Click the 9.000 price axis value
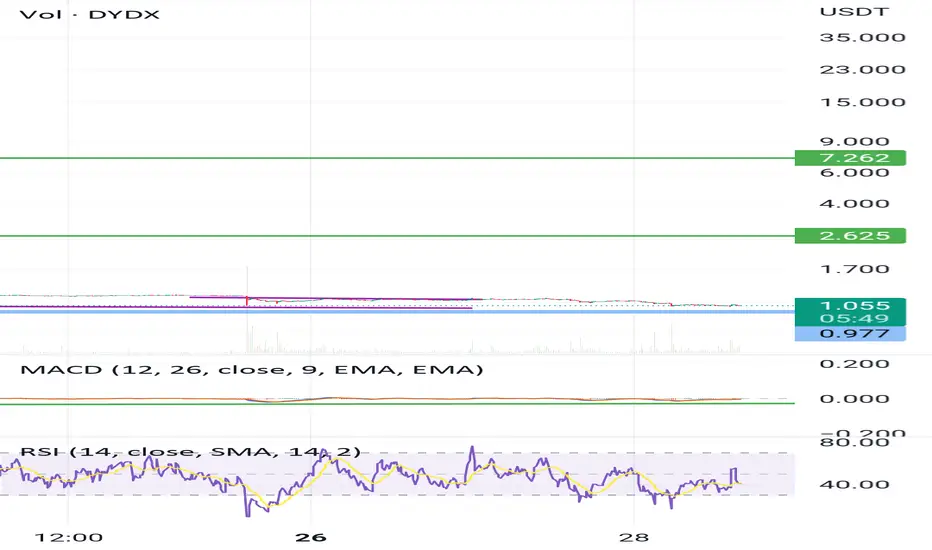The image size is (932, 550). coord(854,142)
